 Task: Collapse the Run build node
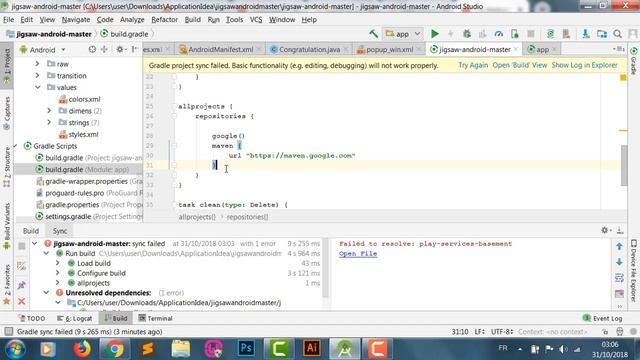point(47,253)
